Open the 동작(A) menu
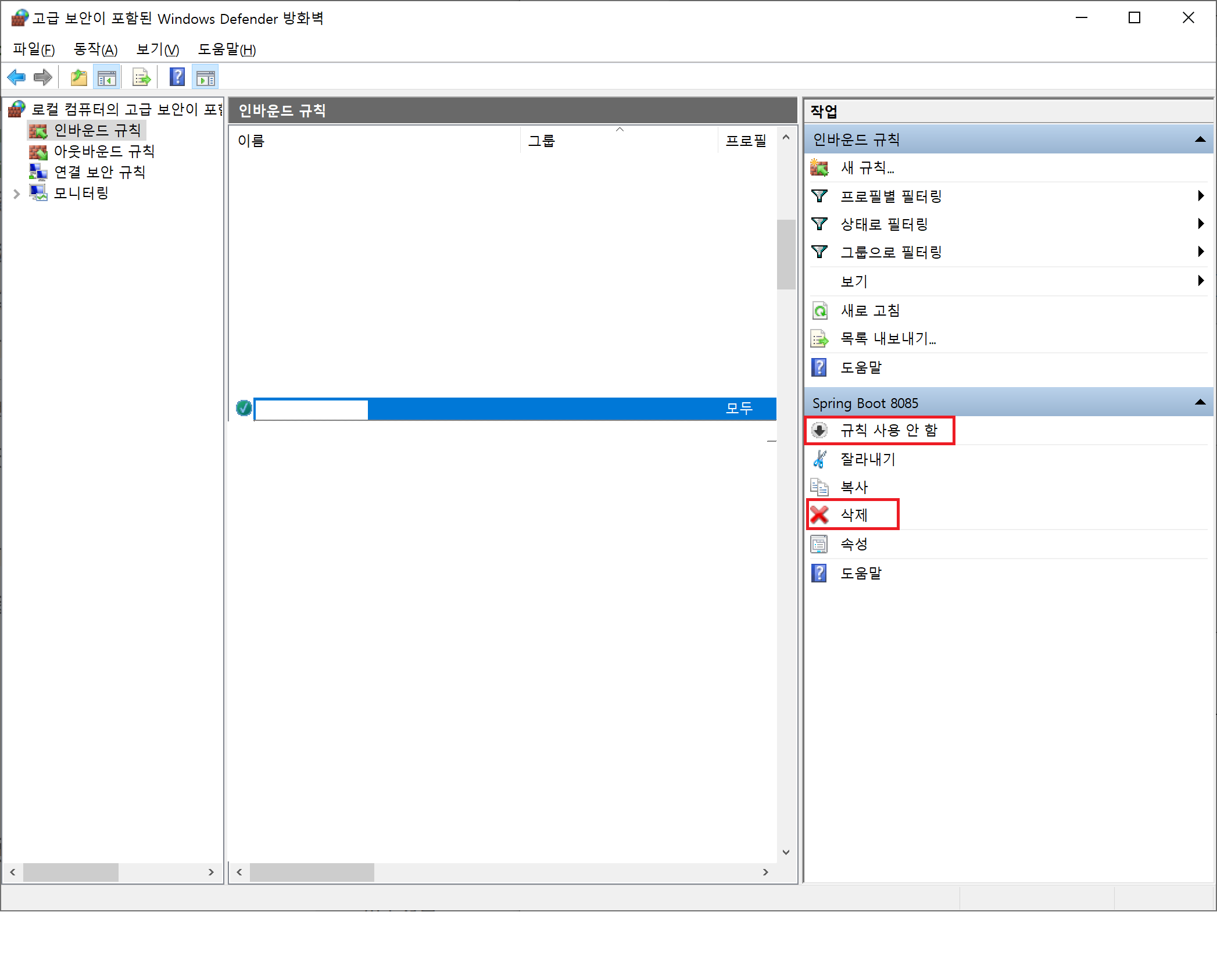This screenshot has height=980, width=1217. (x=95, y=50)
